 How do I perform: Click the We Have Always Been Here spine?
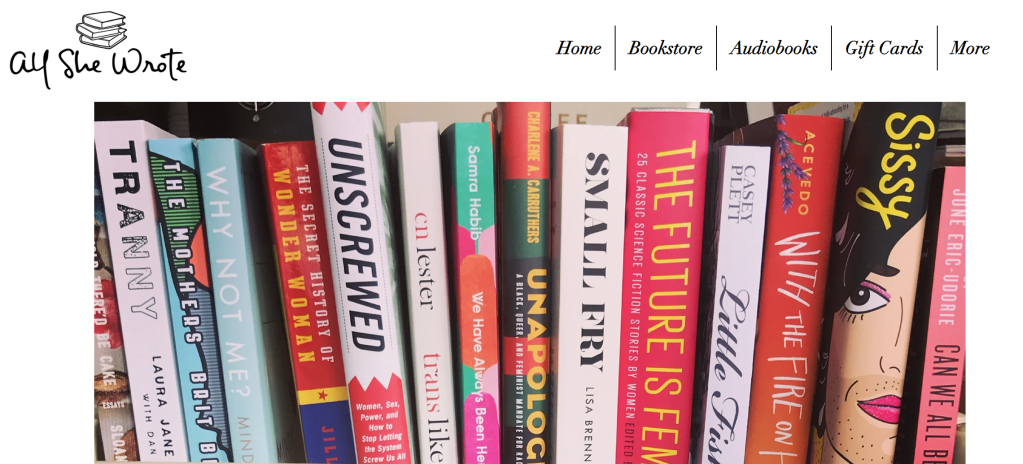click(471, 292)
